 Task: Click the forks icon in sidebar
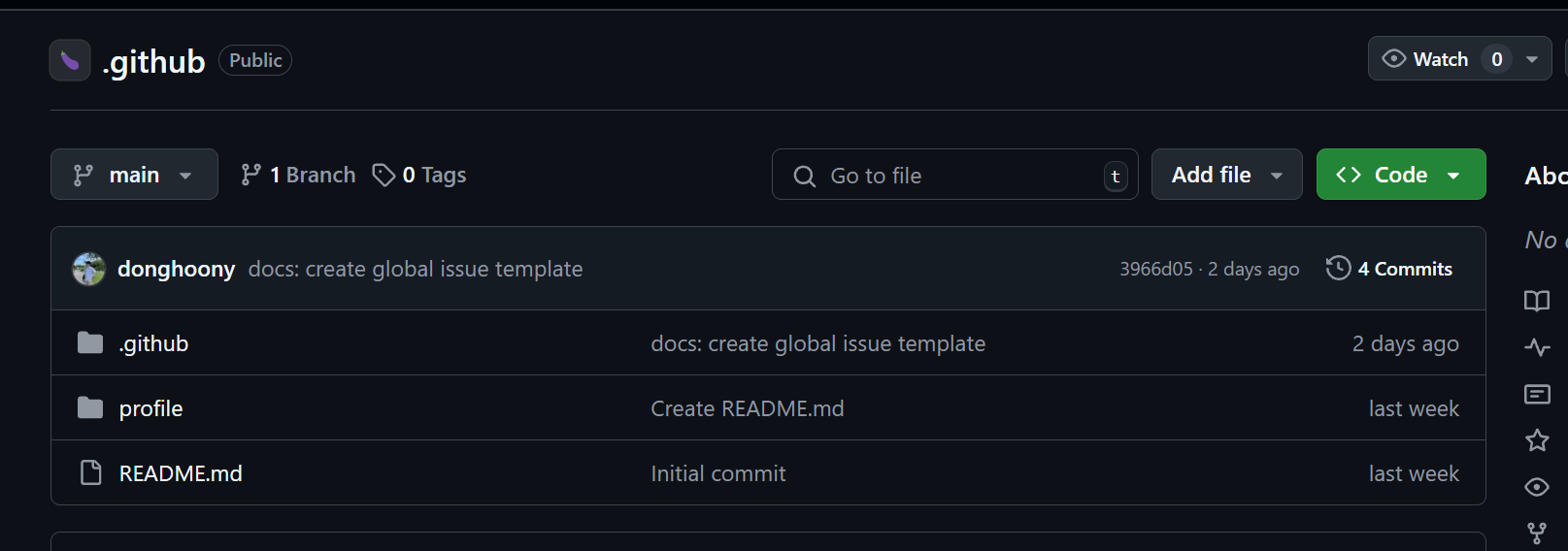point(1537,534)
